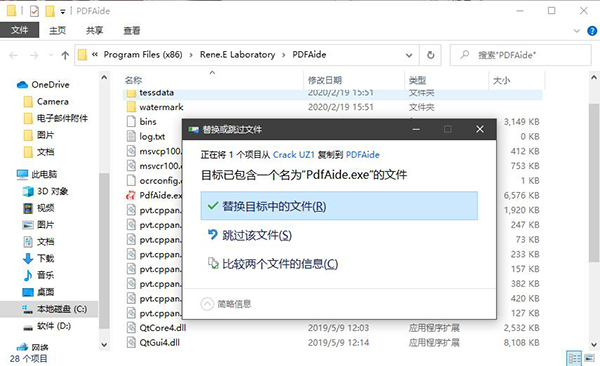
Task: Choose compare info for both files option
Action: coord(272,263)
